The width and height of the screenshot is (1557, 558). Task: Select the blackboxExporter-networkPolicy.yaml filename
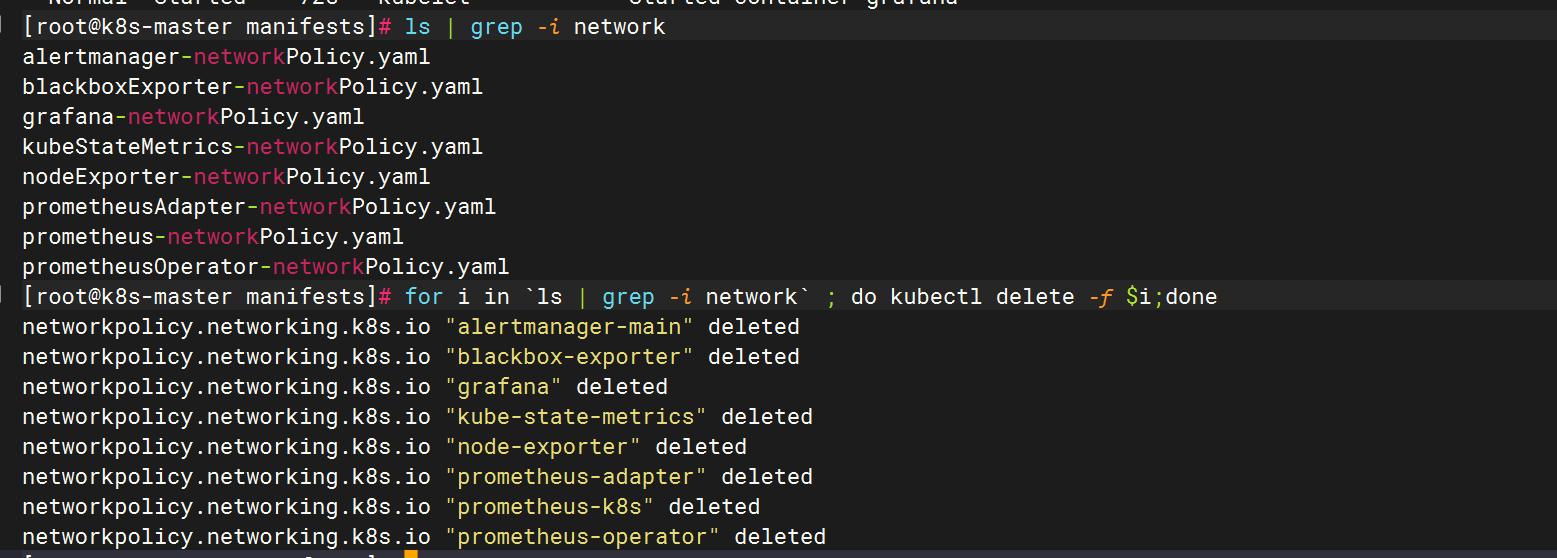point(253,87)
